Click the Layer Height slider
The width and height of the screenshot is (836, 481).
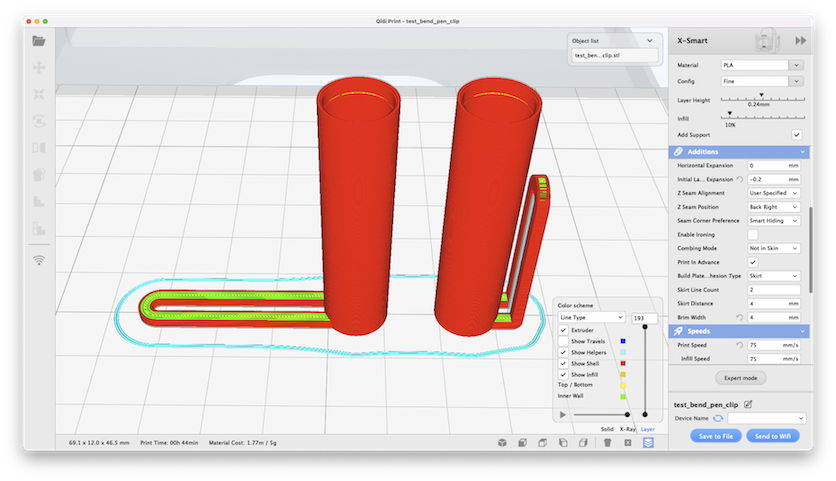coord(760,99)
